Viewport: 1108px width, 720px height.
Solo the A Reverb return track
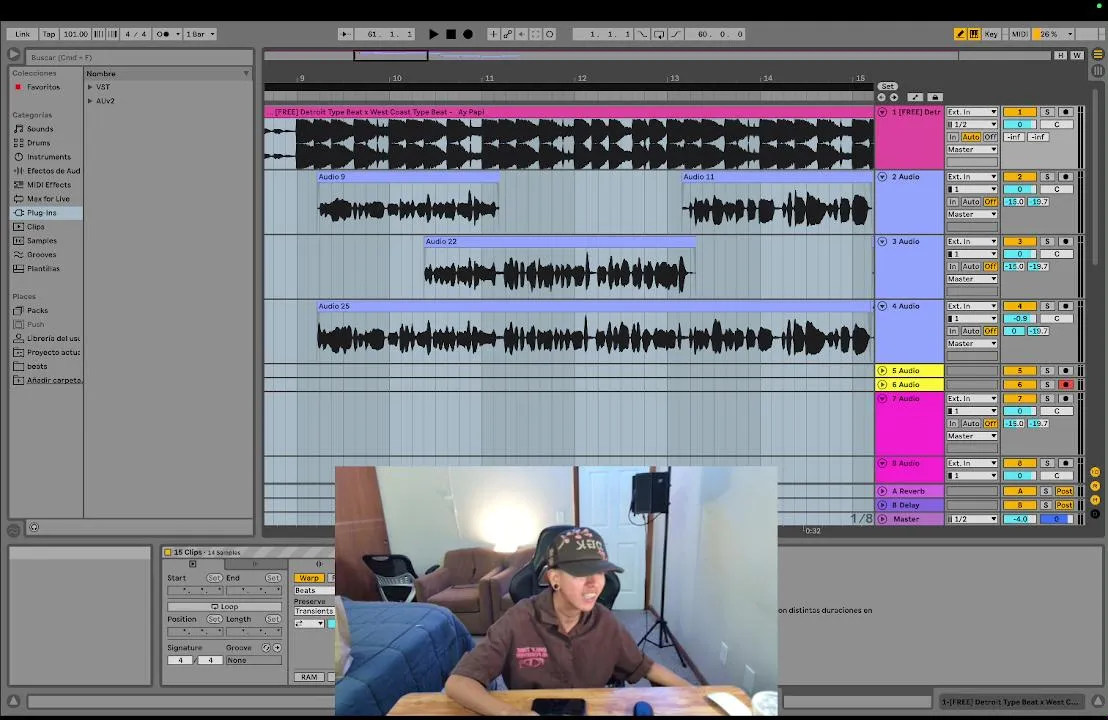click(1046, 491)
